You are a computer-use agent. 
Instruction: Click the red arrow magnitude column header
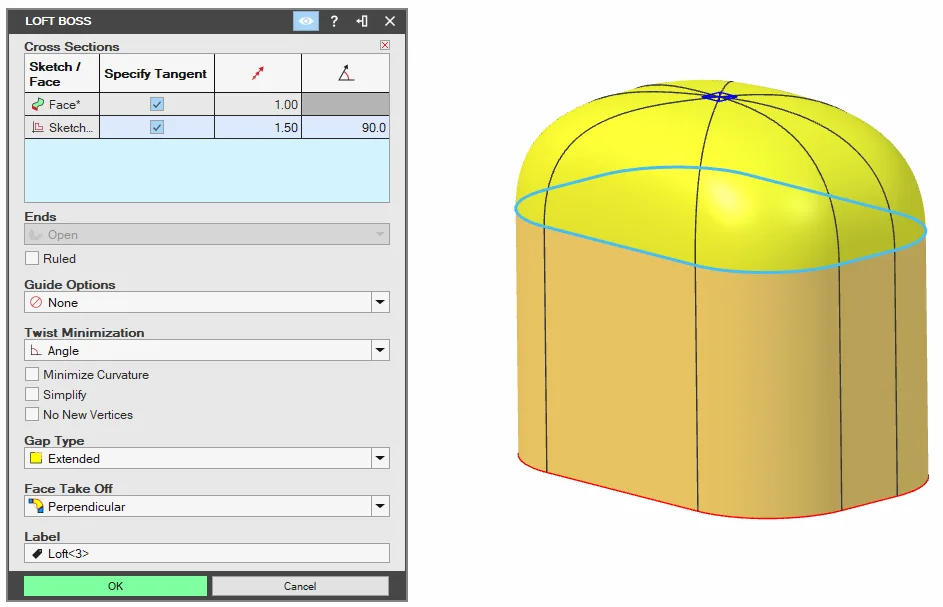click(x=258, y=73)
